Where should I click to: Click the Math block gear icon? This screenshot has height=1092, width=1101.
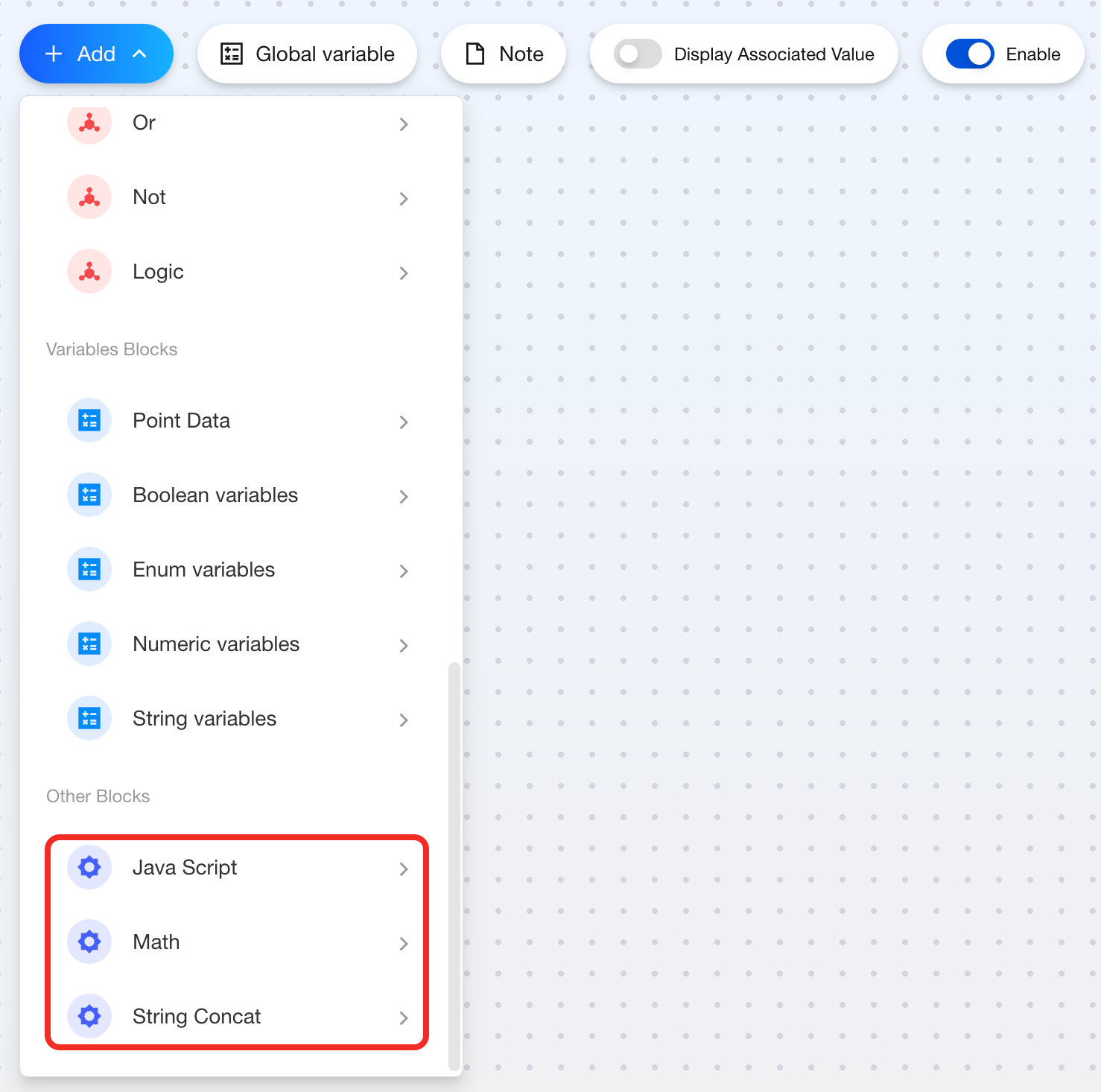click(89, 942)
